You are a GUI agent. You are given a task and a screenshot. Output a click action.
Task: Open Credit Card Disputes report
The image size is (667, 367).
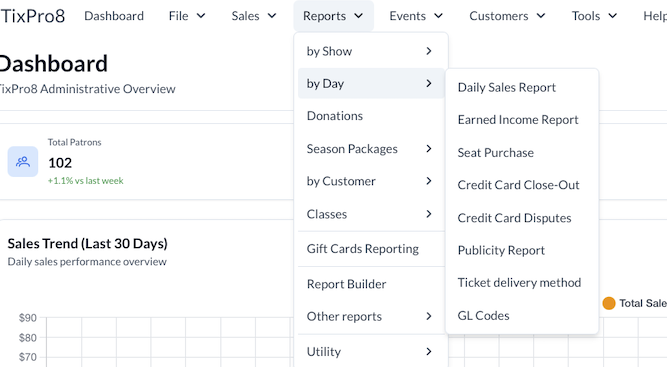pyautogui.click(x=522, y=218)
